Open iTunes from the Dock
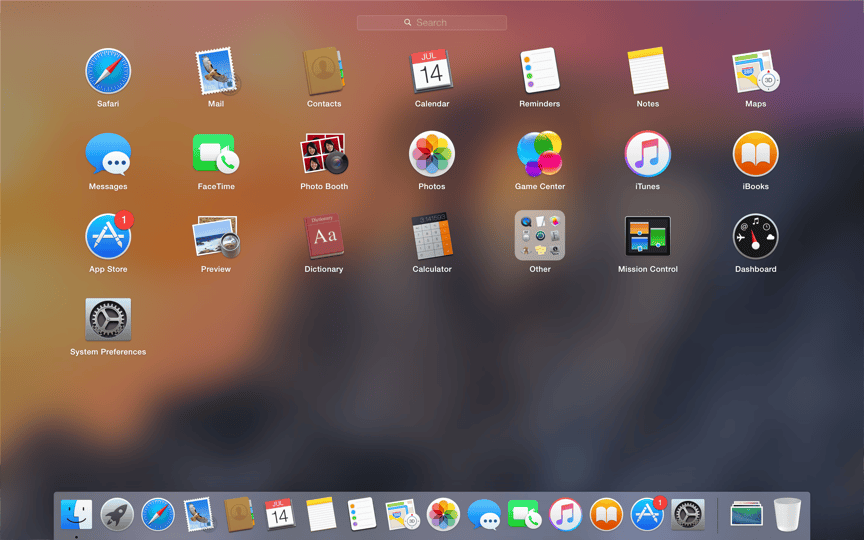Image resolution: width=864 pixels, height=540 pixels. tap(565, 515)
